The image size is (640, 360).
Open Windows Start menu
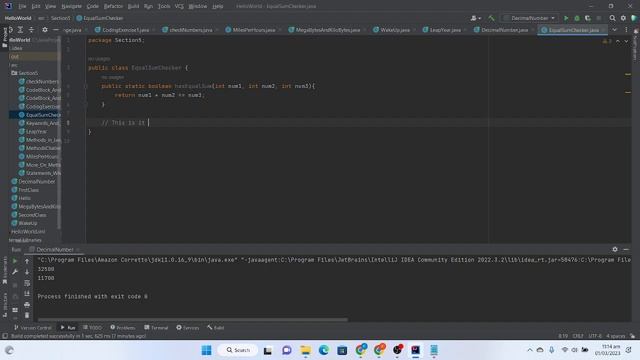pyautogui.click(x=207, y=350)
